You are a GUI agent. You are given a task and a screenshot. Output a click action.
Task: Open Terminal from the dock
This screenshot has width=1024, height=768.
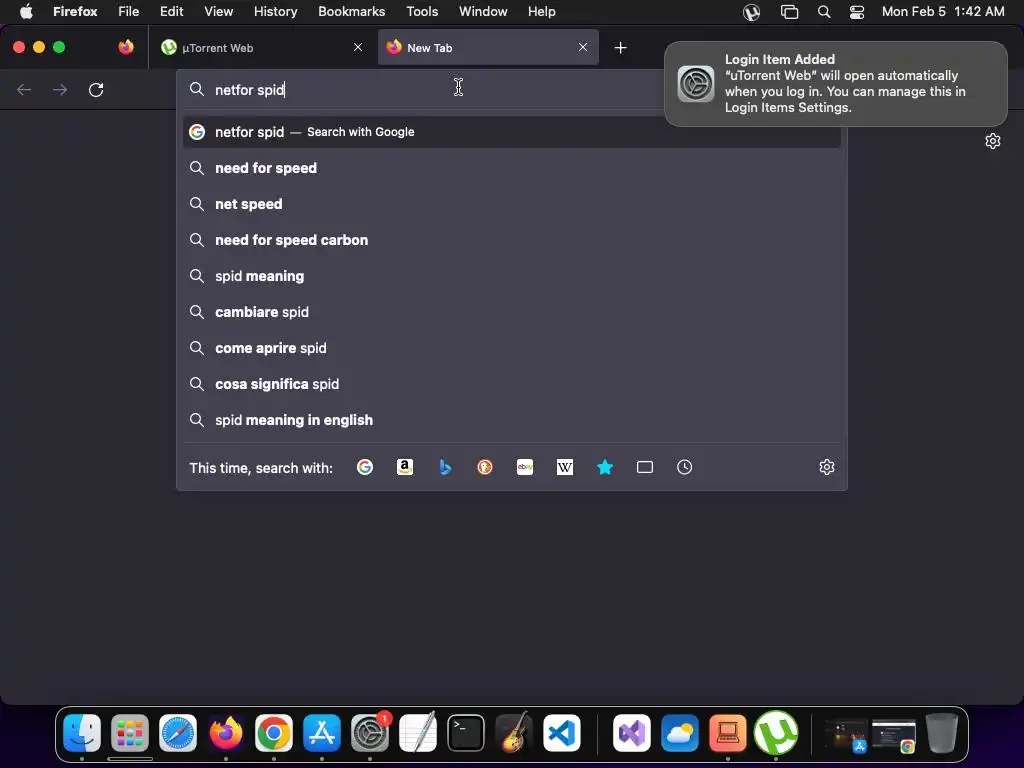click(466, 733)
